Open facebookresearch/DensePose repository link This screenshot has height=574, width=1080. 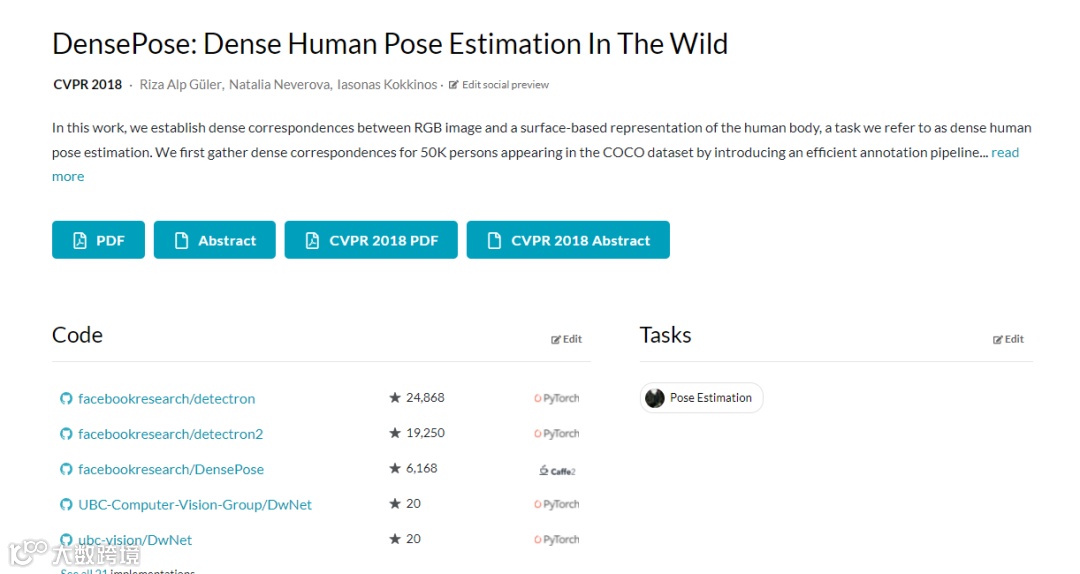[x=171, y=469]
